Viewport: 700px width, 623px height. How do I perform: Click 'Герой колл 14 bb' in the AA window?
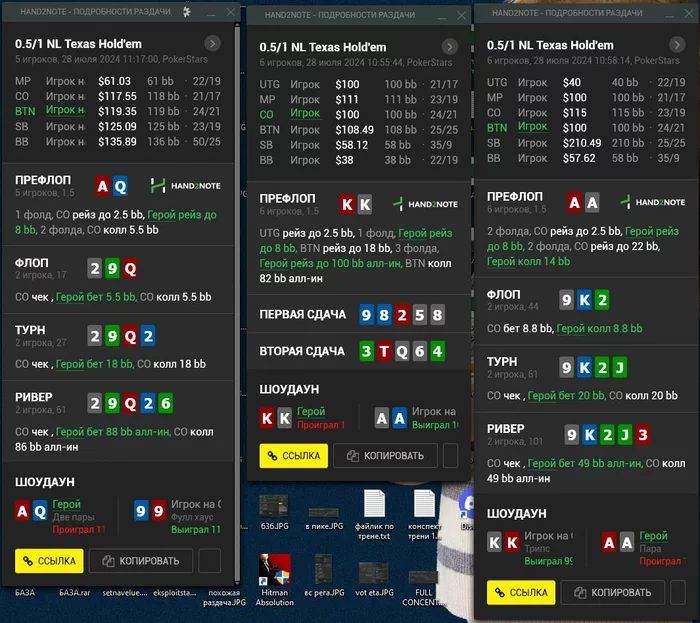click(529, 262)
